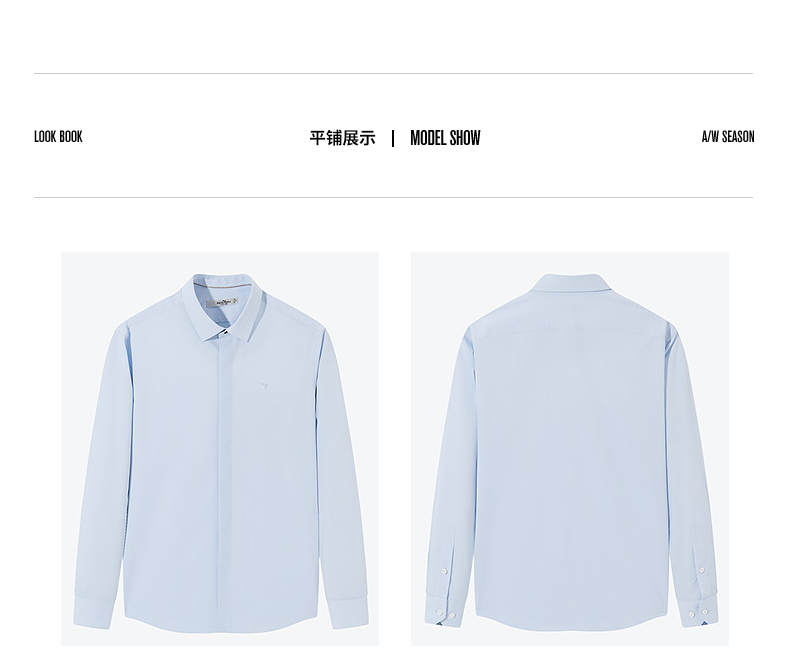The image size is (790, 655).
Task: Click the brand label inside the collar
Action: 223,303
